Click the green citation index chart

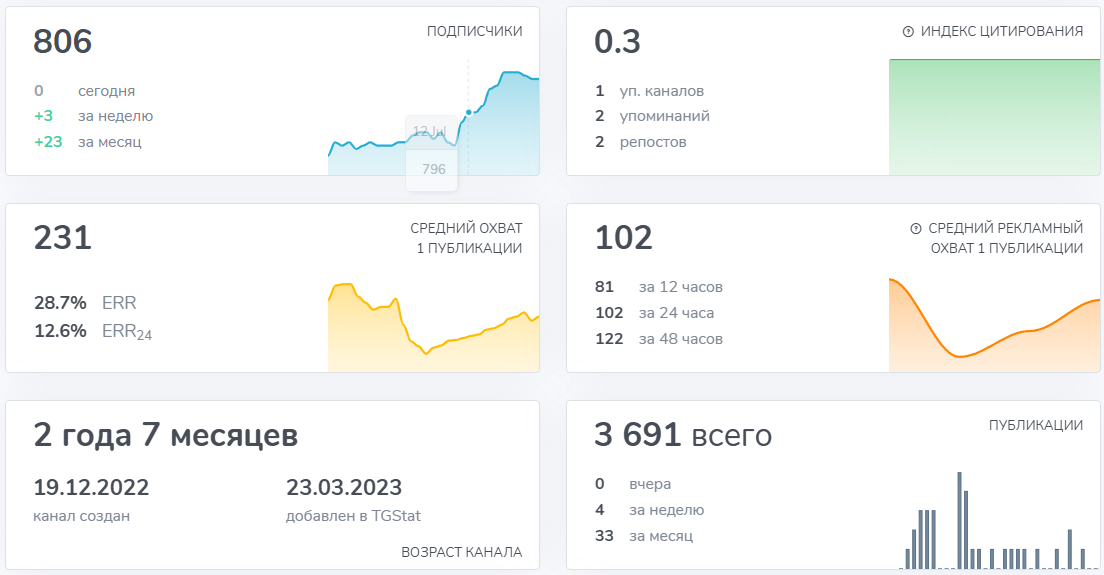click(994, 117)
